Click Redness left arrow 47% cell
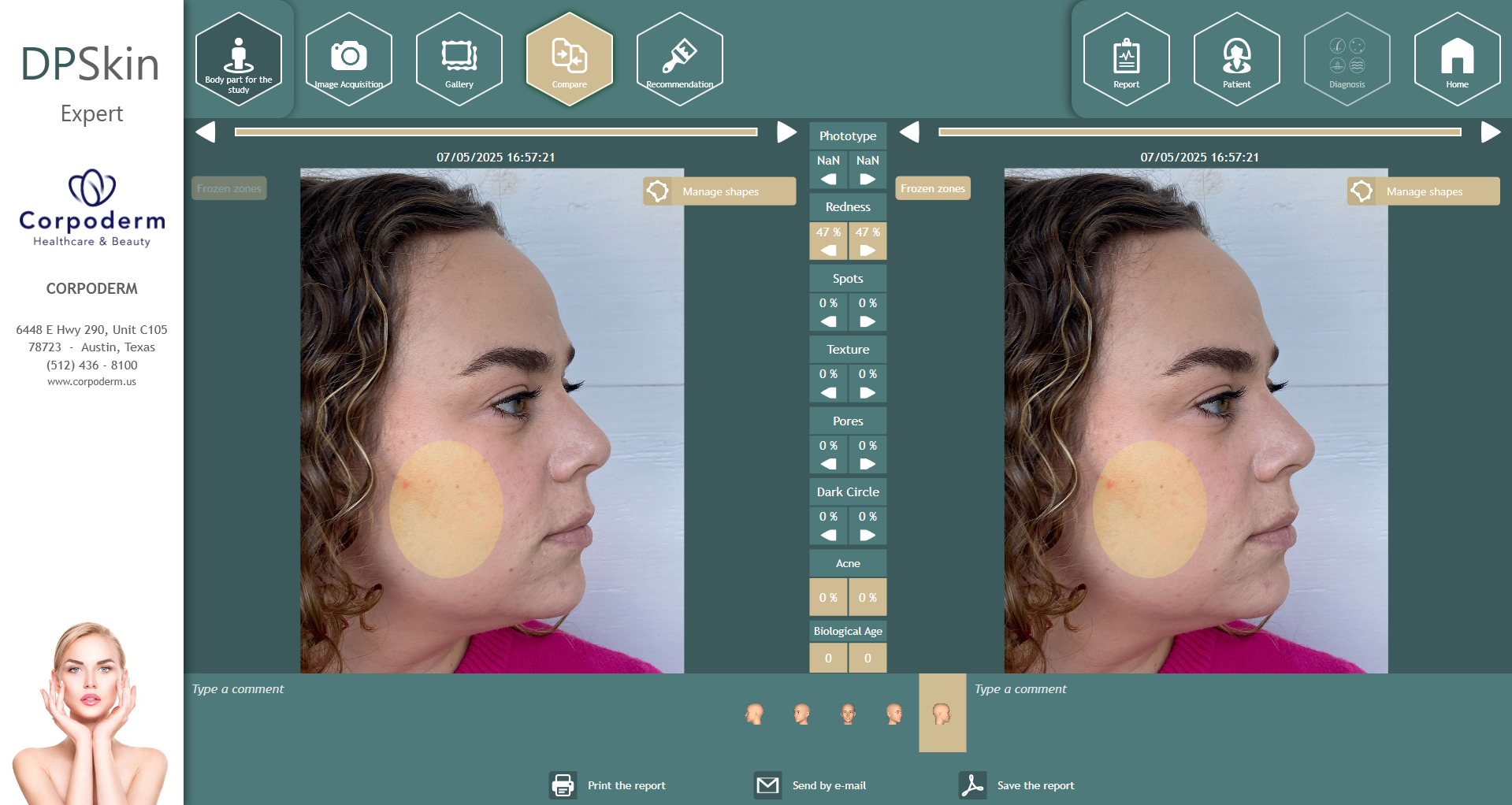 click(828, 241)
